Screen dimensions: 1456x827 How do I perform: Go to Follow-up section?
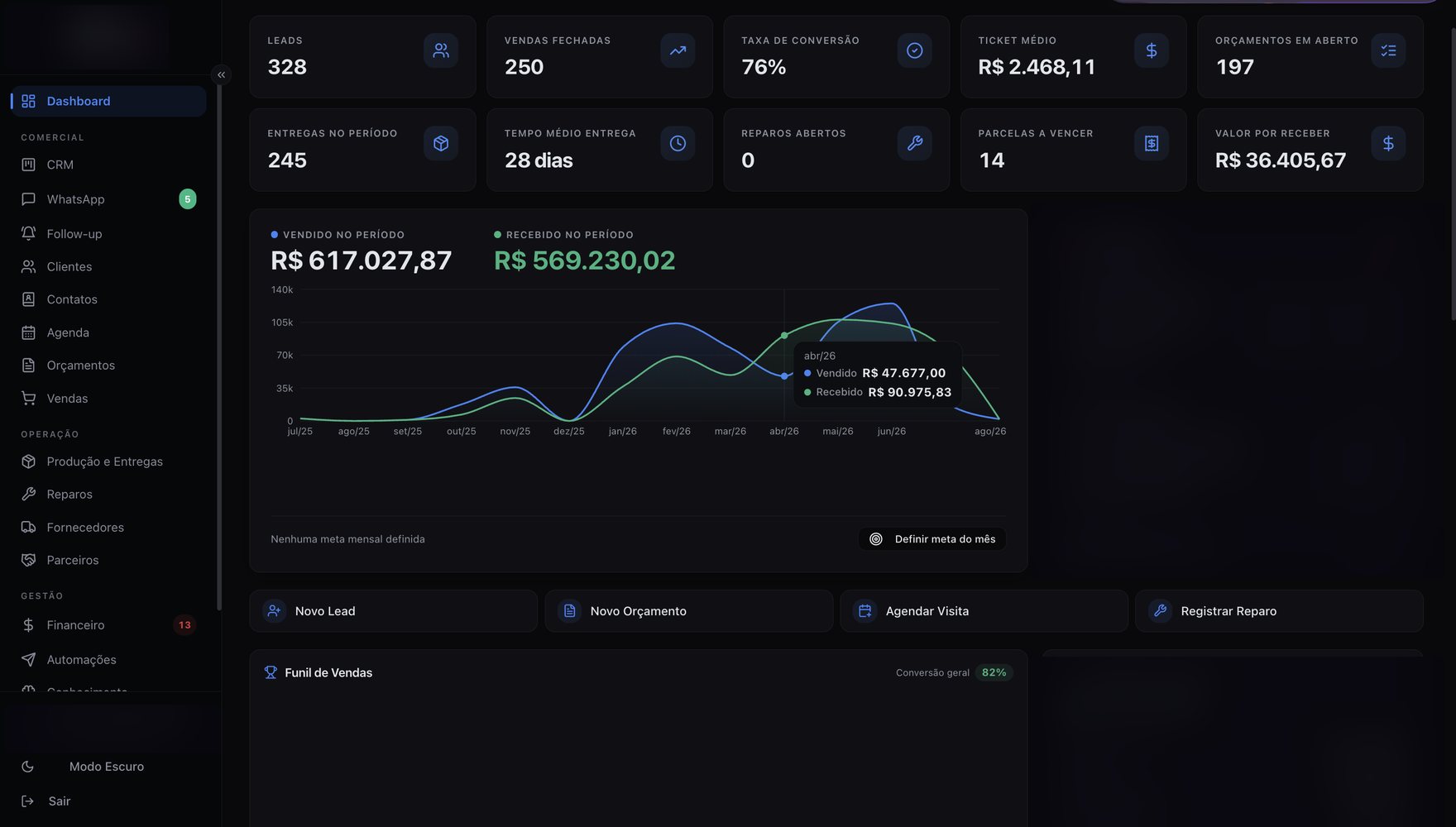(x=108, y=233)
